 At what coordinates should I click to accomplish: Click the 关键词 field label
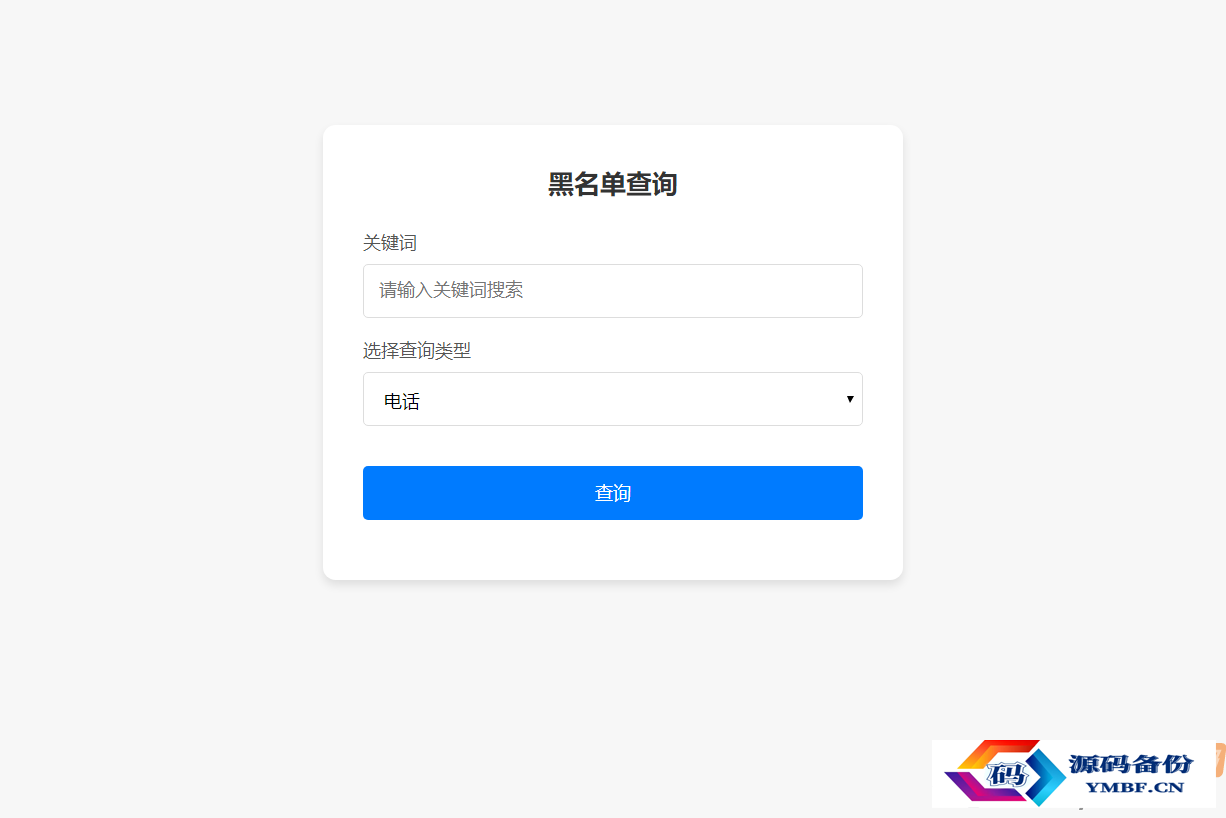(x=390, y=243)
